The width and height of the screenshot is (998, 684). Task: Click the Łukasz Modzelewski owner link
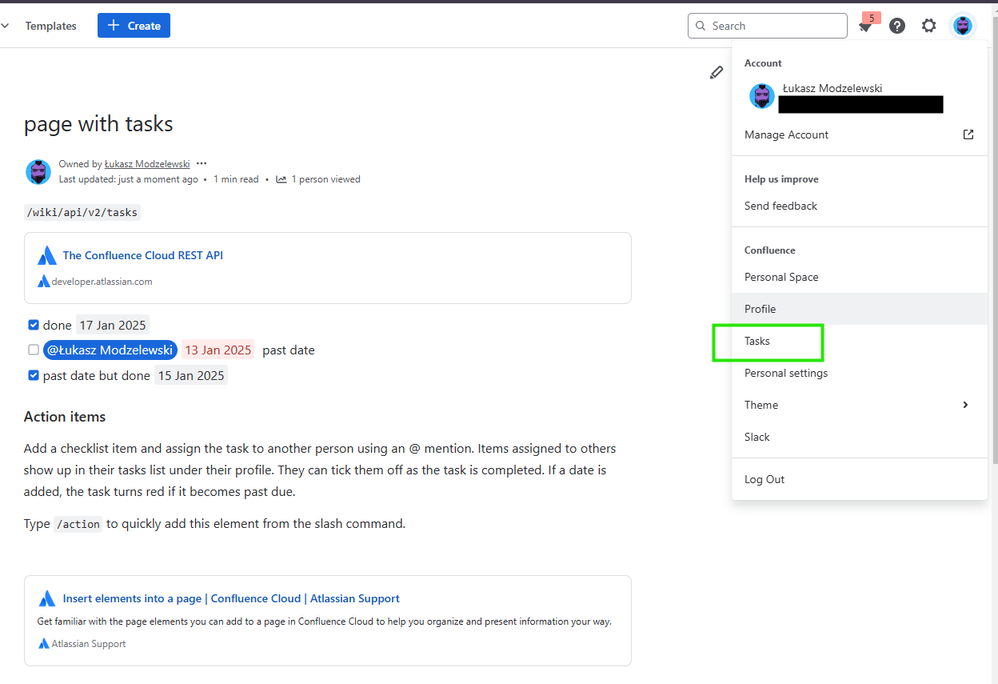click(147, 164)
